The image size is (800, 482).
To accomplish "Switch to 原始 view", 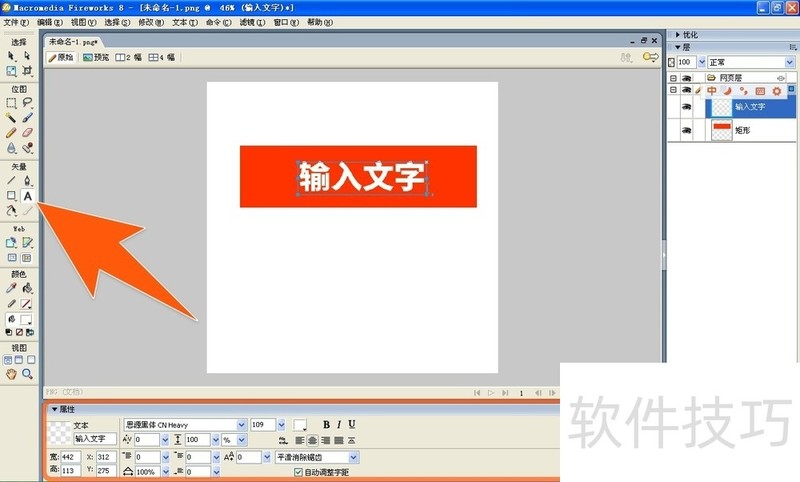I will pyautogui.click(x=61, y=57).
